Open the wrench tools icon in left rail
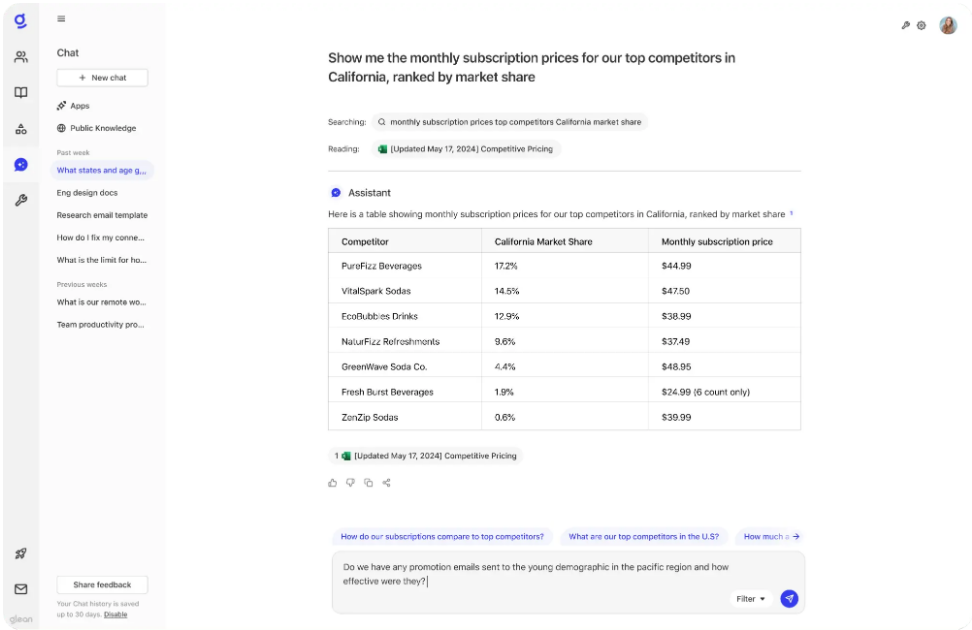 pos(20,200)
